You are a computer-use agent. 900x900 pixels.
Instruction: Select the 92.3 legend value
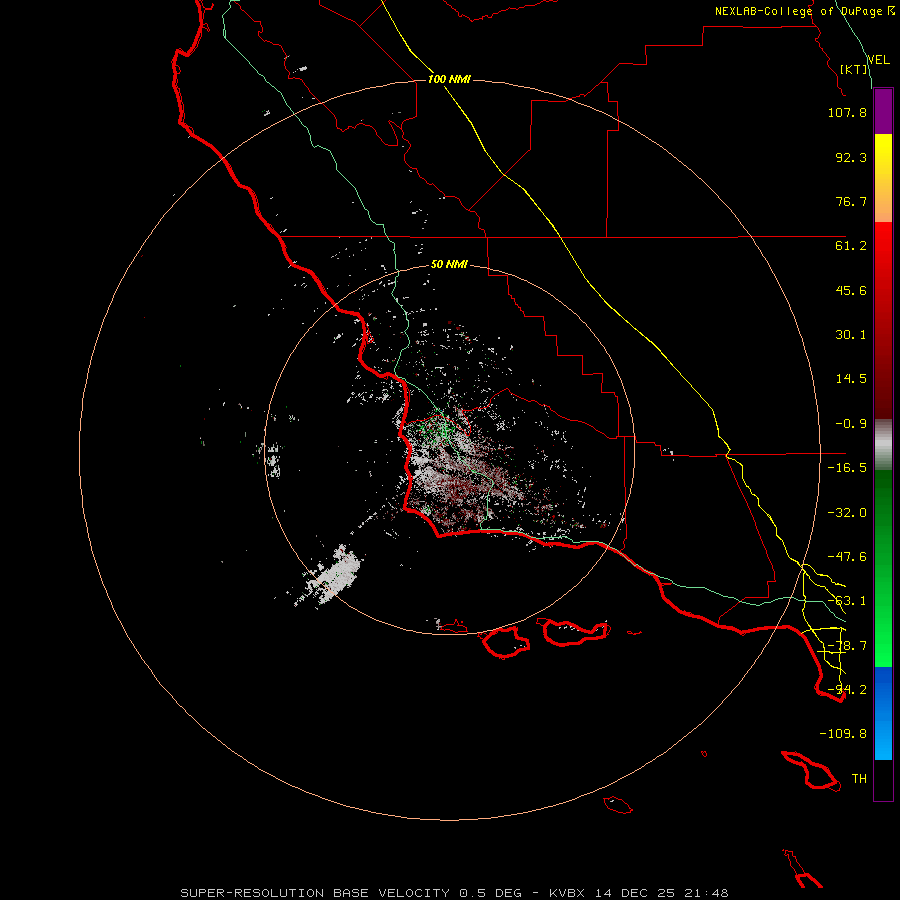point(851,157)
